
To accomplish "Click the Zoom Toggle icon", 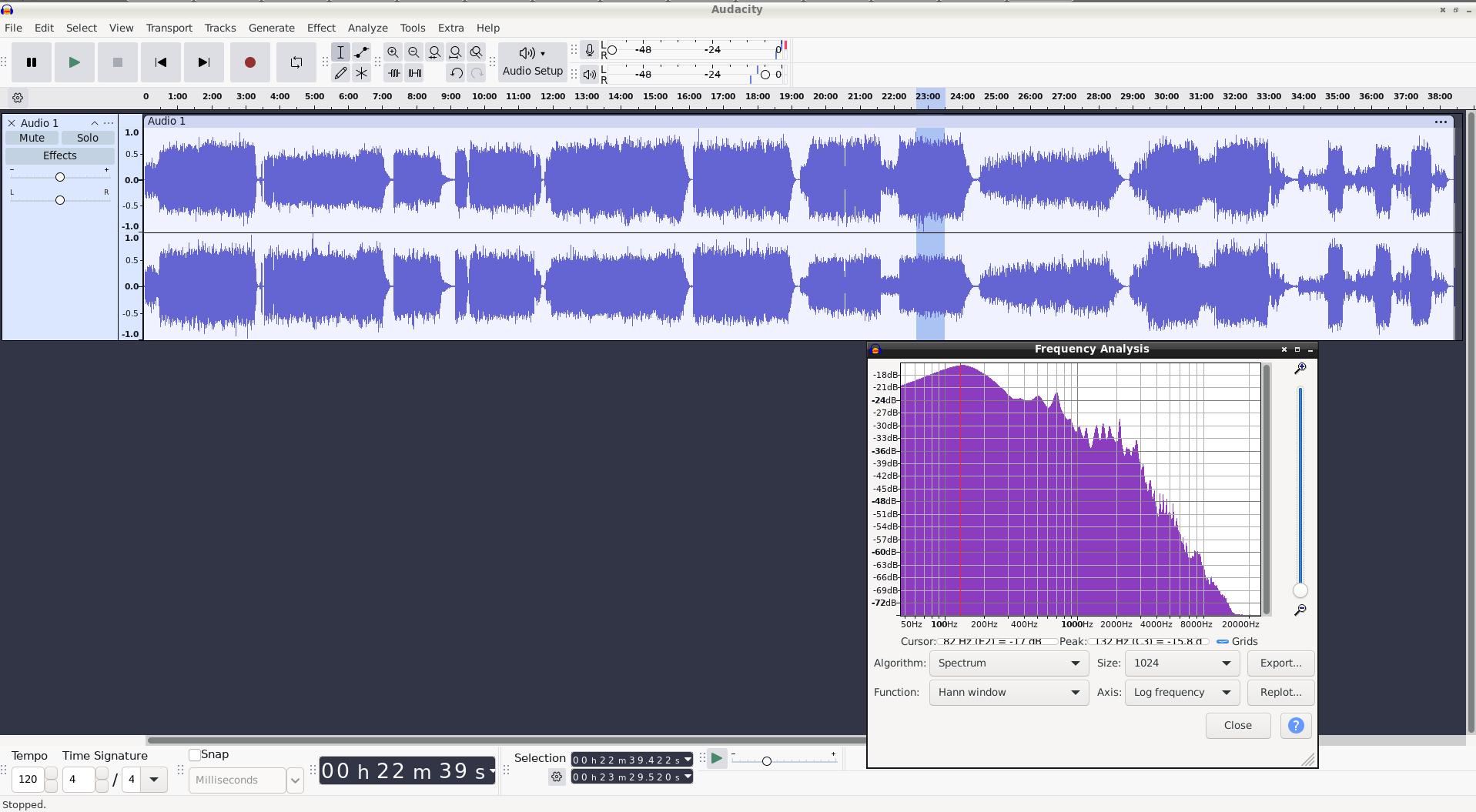I will tap(476, 52).
